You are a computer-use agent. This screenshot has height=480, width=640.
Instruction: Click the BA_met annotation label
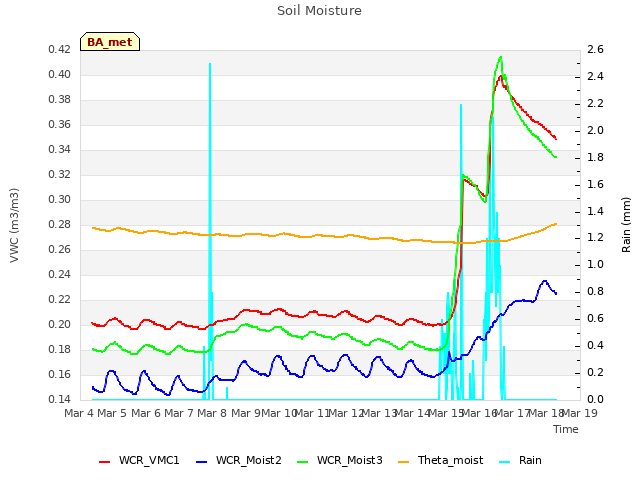[x=110, y=42]
